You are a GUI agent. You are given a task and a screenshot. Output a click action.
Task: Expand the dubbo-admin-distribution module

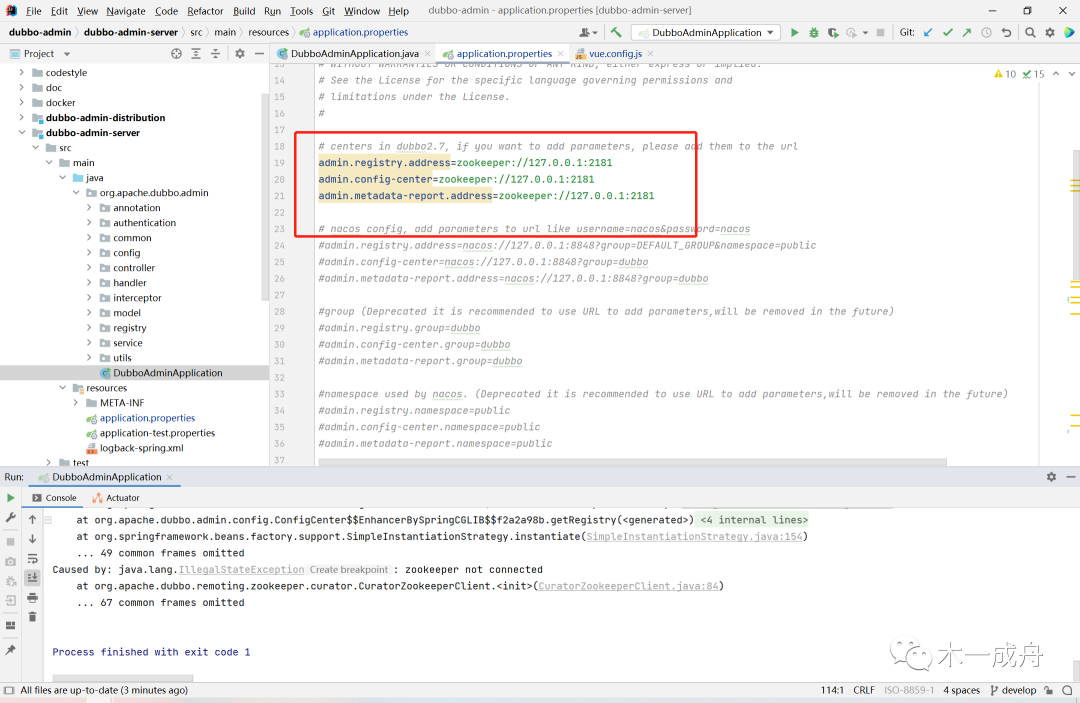point(22,118)
